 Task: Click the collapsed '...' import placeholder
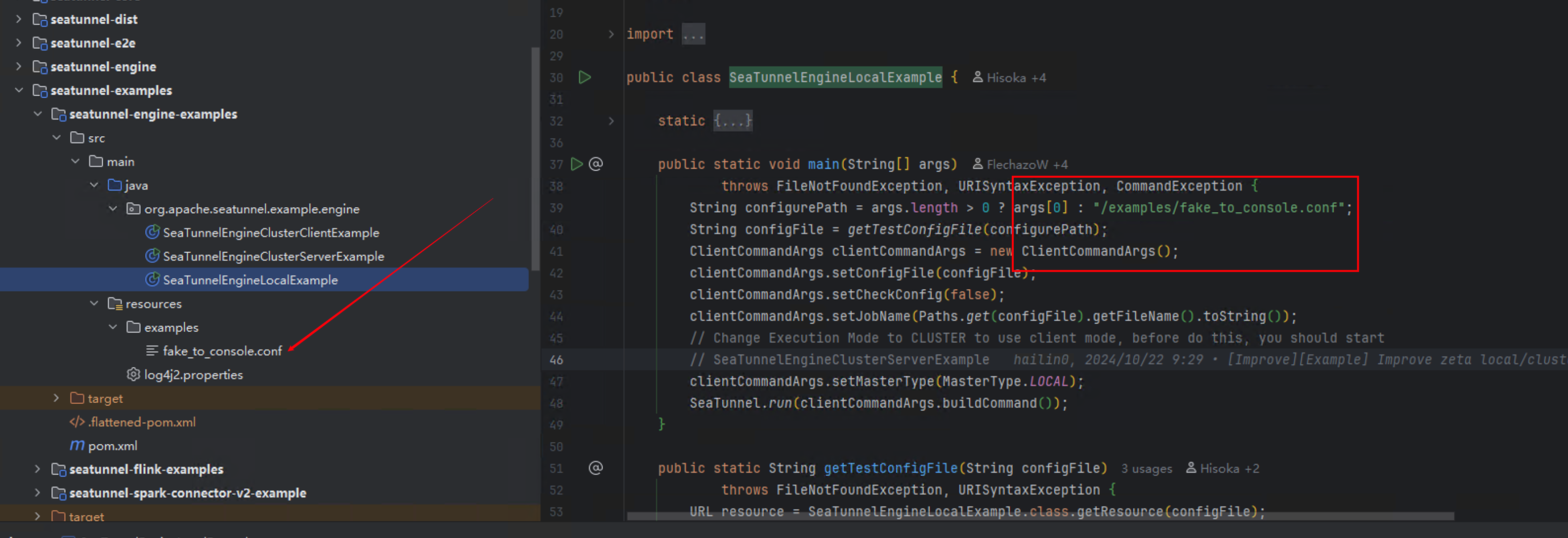coord(693,34)
